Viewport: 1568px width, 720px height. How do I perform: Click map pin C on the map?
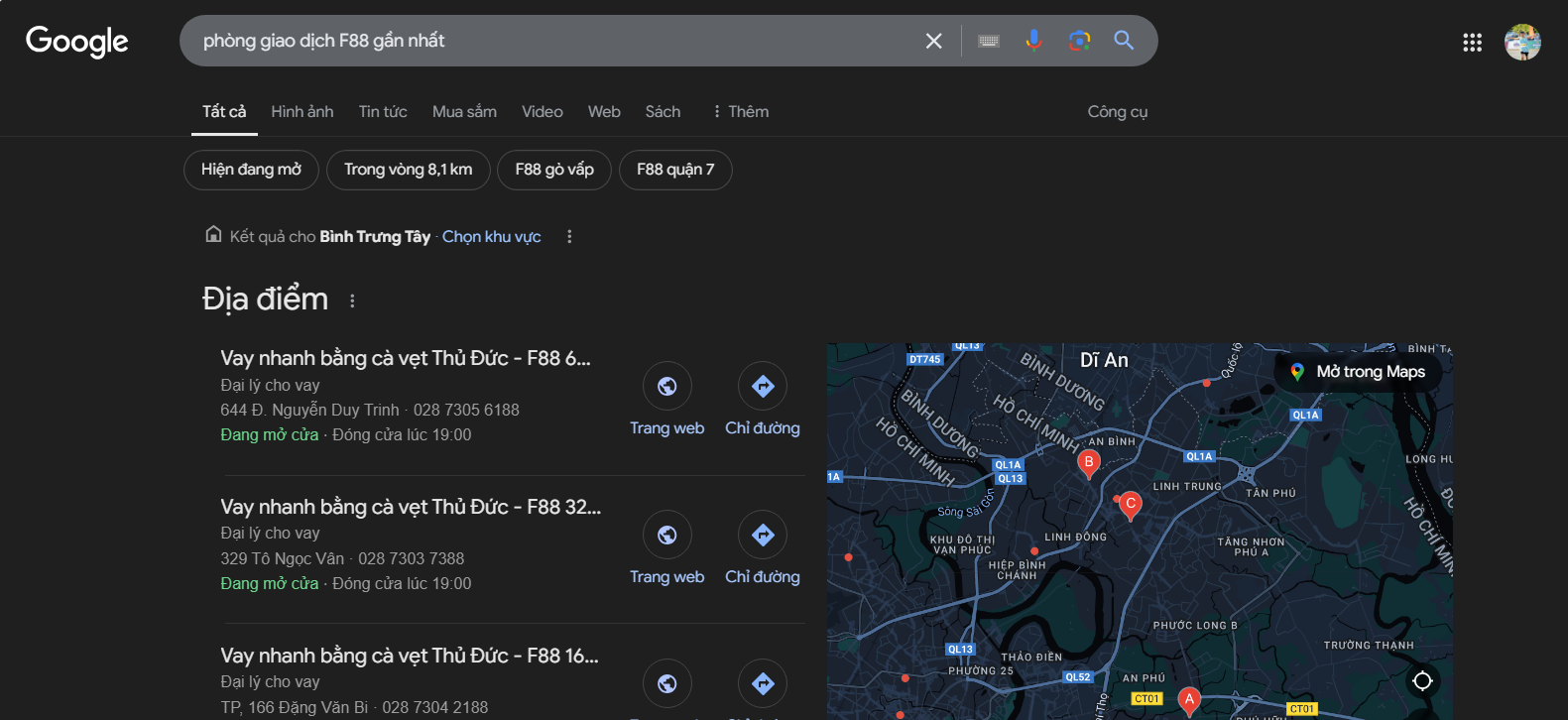click(1131, 506)
